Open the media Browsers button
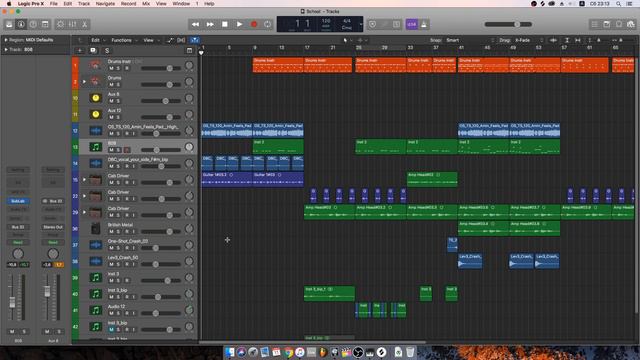 [x=631, y=24]
